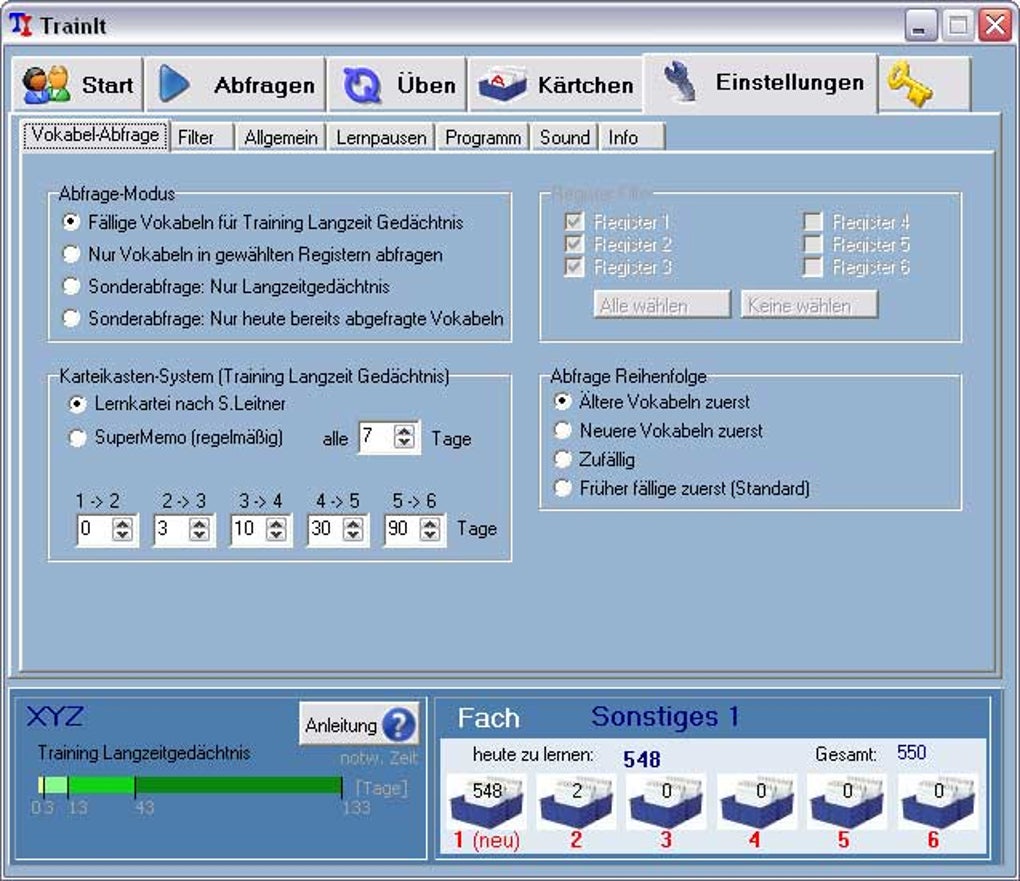Viewport: 1020px width, 881px height.
Task: Adjust the 5 -> 6 interval spinner arrows
Action: [x=429, y=529]
